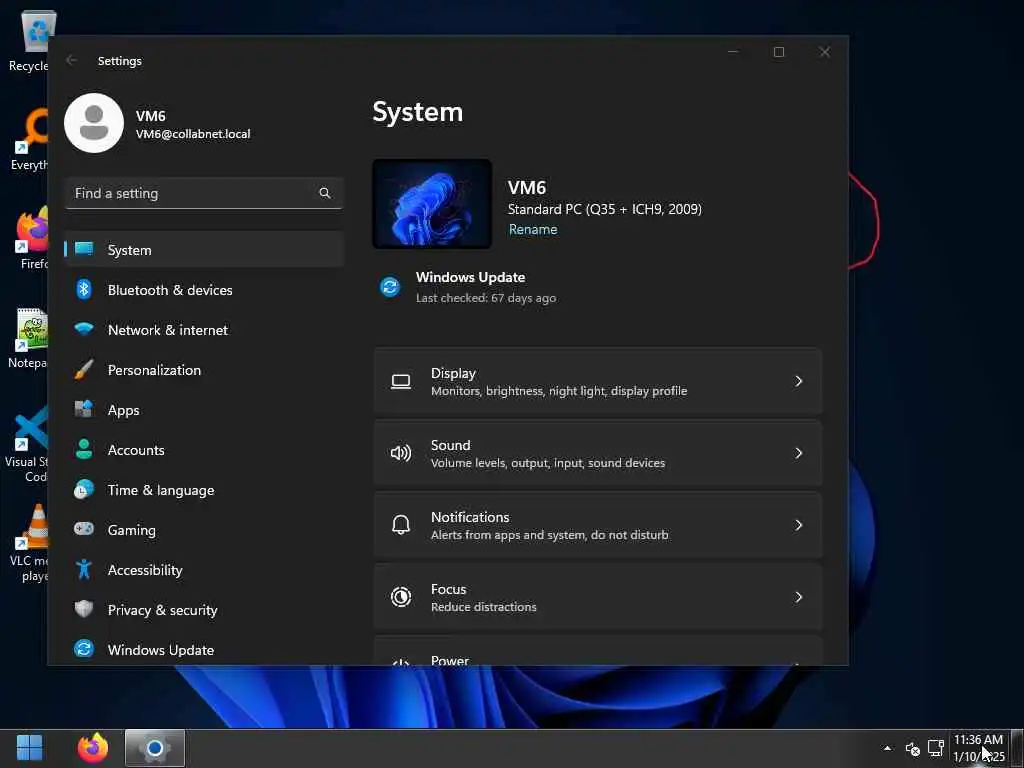The height and width of the screenshot is (768, 1024).
Task: Click the Windows Update sidebar icon
Action: 84,649
